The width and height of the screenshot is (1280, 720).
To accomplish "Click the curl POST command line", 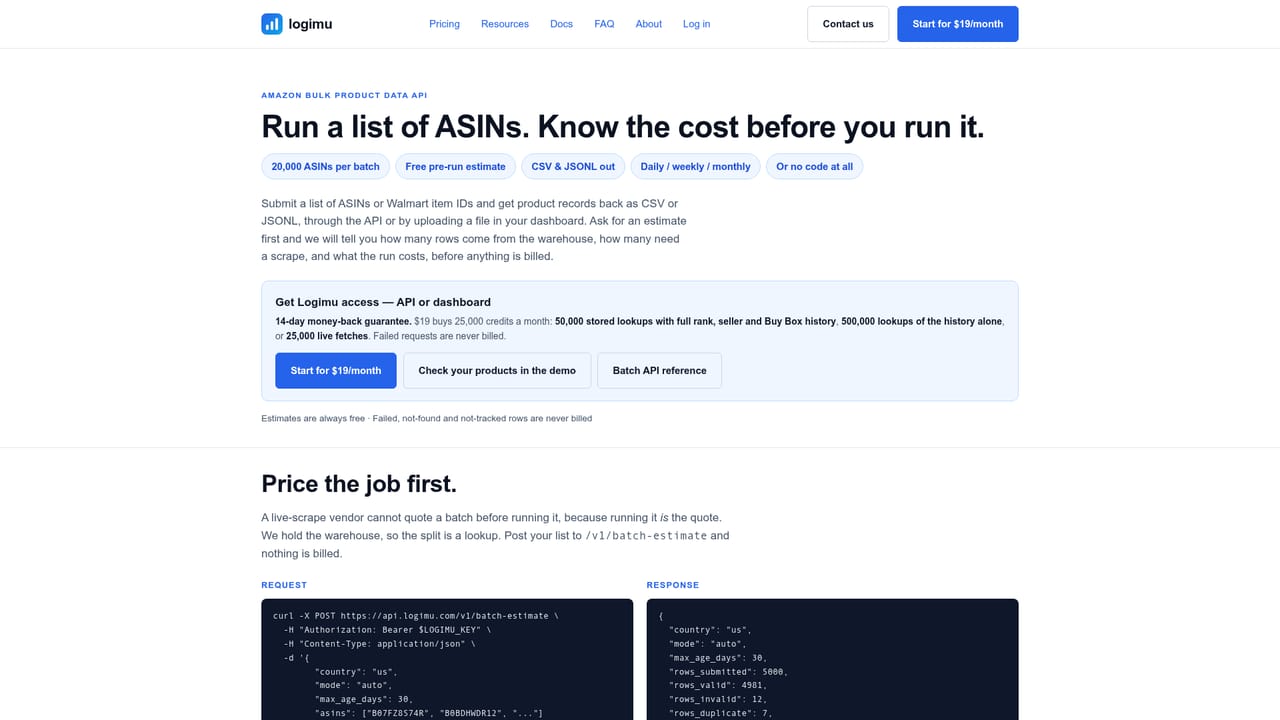I will pos(416,616).
